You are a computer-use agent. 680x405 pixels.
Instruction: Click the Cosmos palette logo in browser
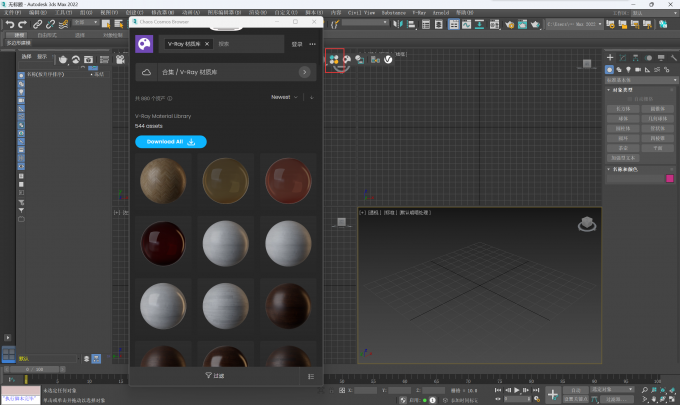(144, 44)
